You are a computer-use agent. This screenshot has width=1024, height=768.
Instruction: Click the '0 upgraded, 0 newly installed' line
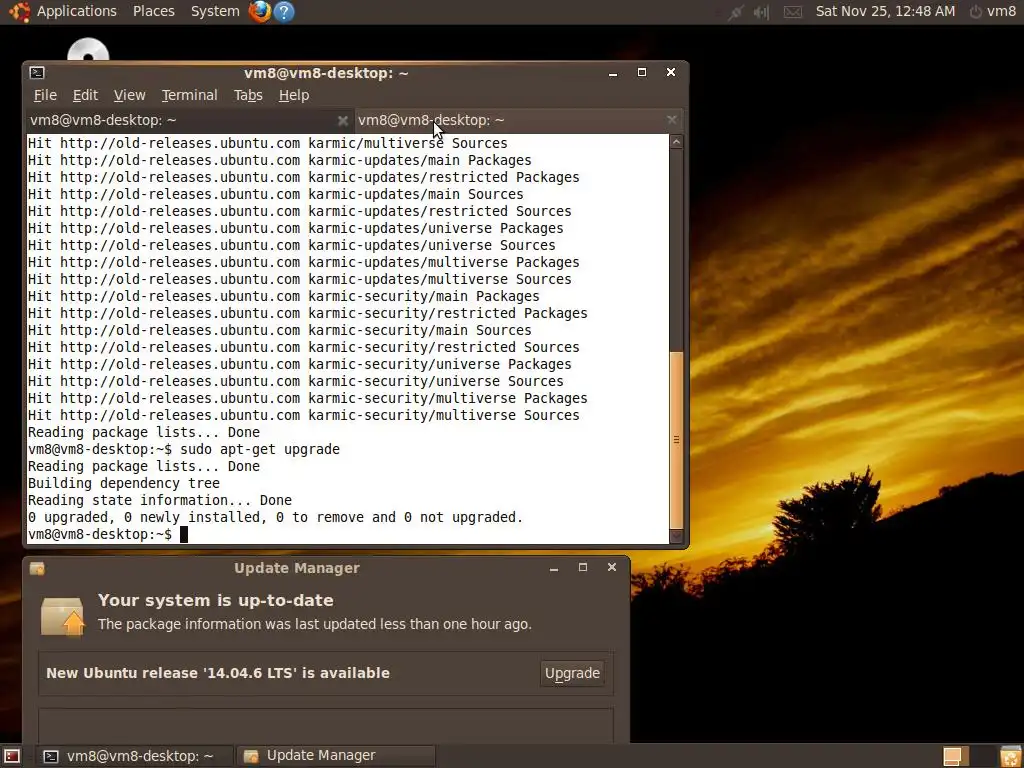click(x=275, y=517)
